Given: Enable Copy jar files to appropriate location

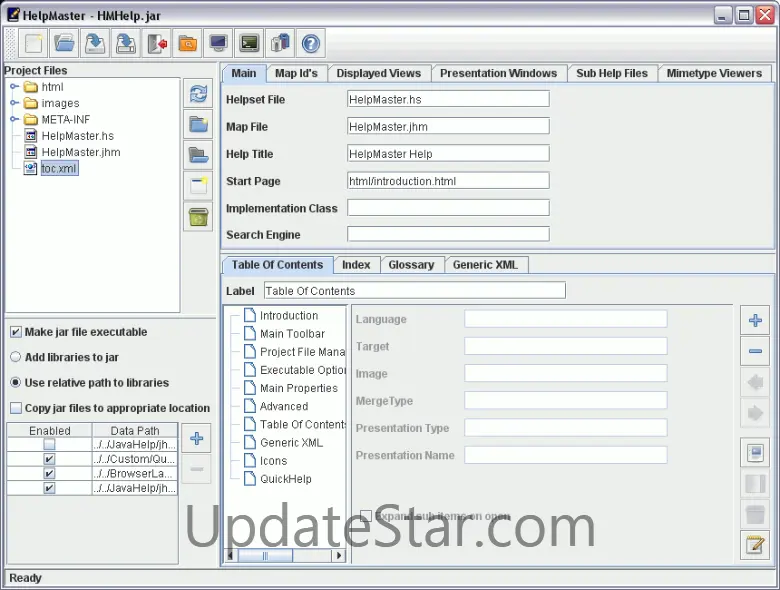Looking at the screenshot, I should 16,408.
